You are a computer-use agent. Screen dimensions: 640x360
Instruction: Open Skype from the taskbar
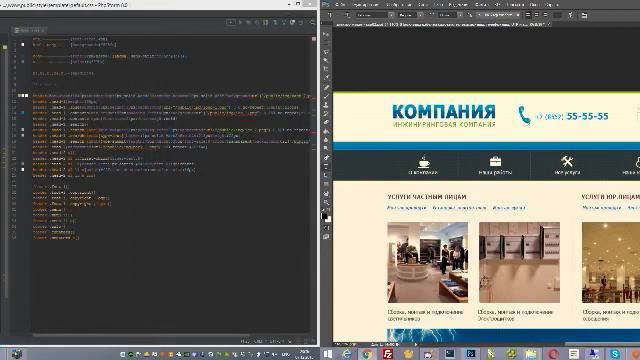pos(615,354)
